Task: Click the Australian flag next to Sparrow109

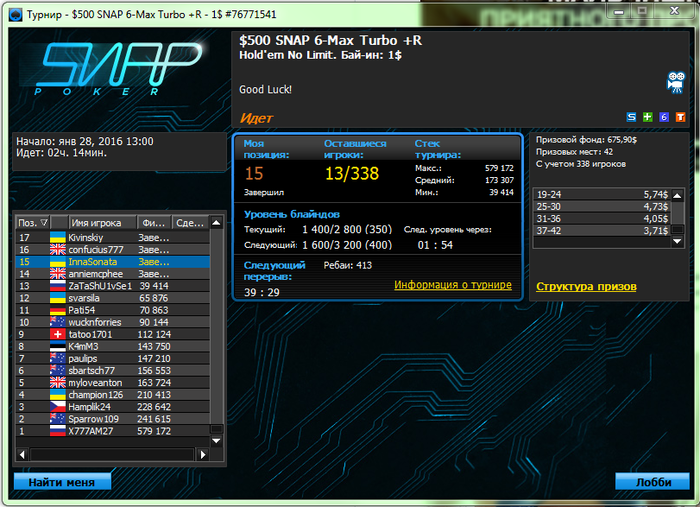Action: 58,419
